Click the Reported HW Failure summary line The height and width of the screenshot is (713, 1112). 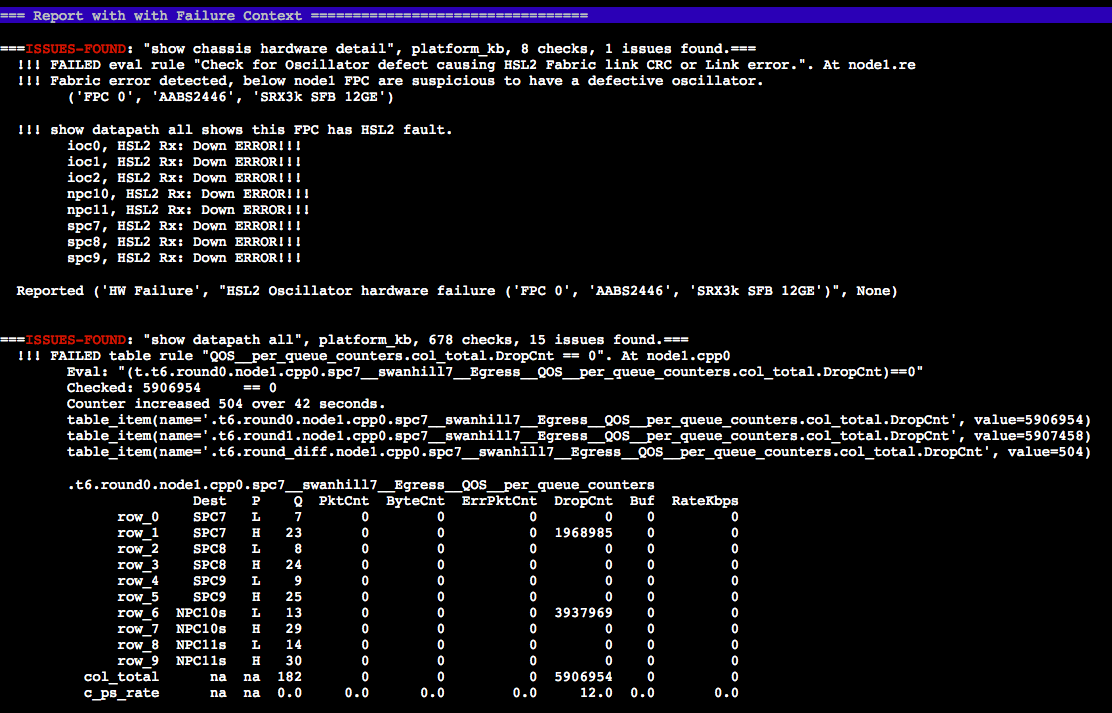(456, 291)
